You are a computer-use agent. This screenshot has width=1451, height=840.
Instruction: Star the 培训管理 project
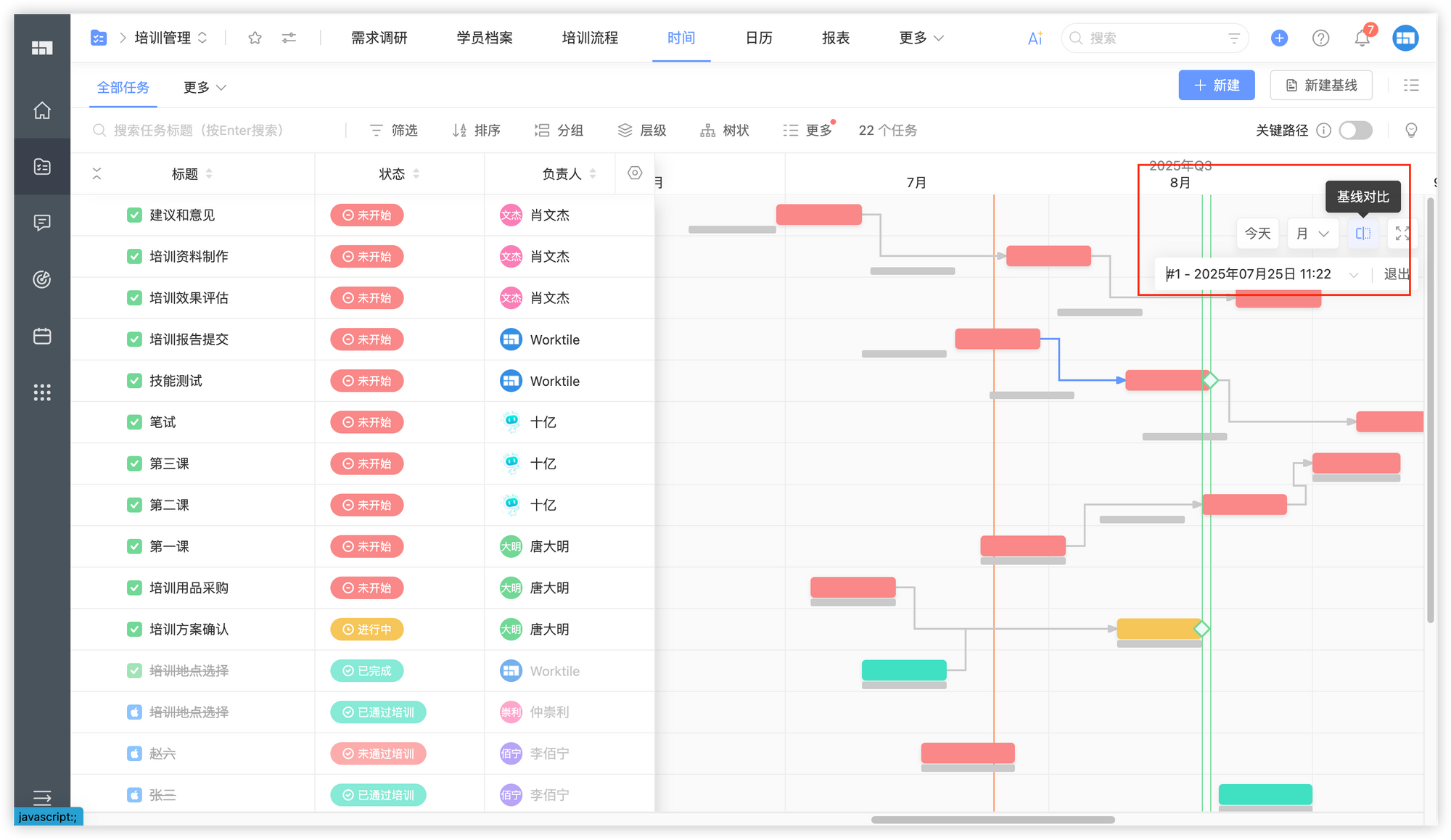click(255, 38)
